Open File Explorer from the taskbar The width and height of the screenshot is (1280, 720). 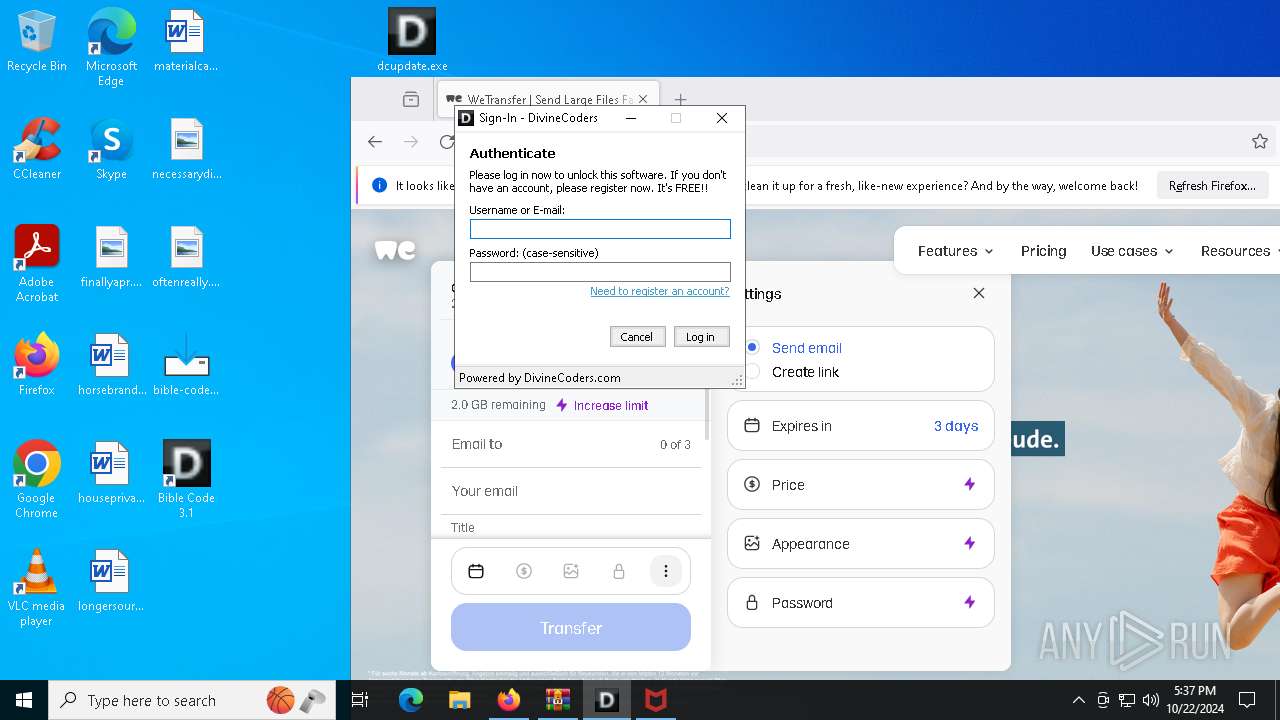click(x=459, y=700)
